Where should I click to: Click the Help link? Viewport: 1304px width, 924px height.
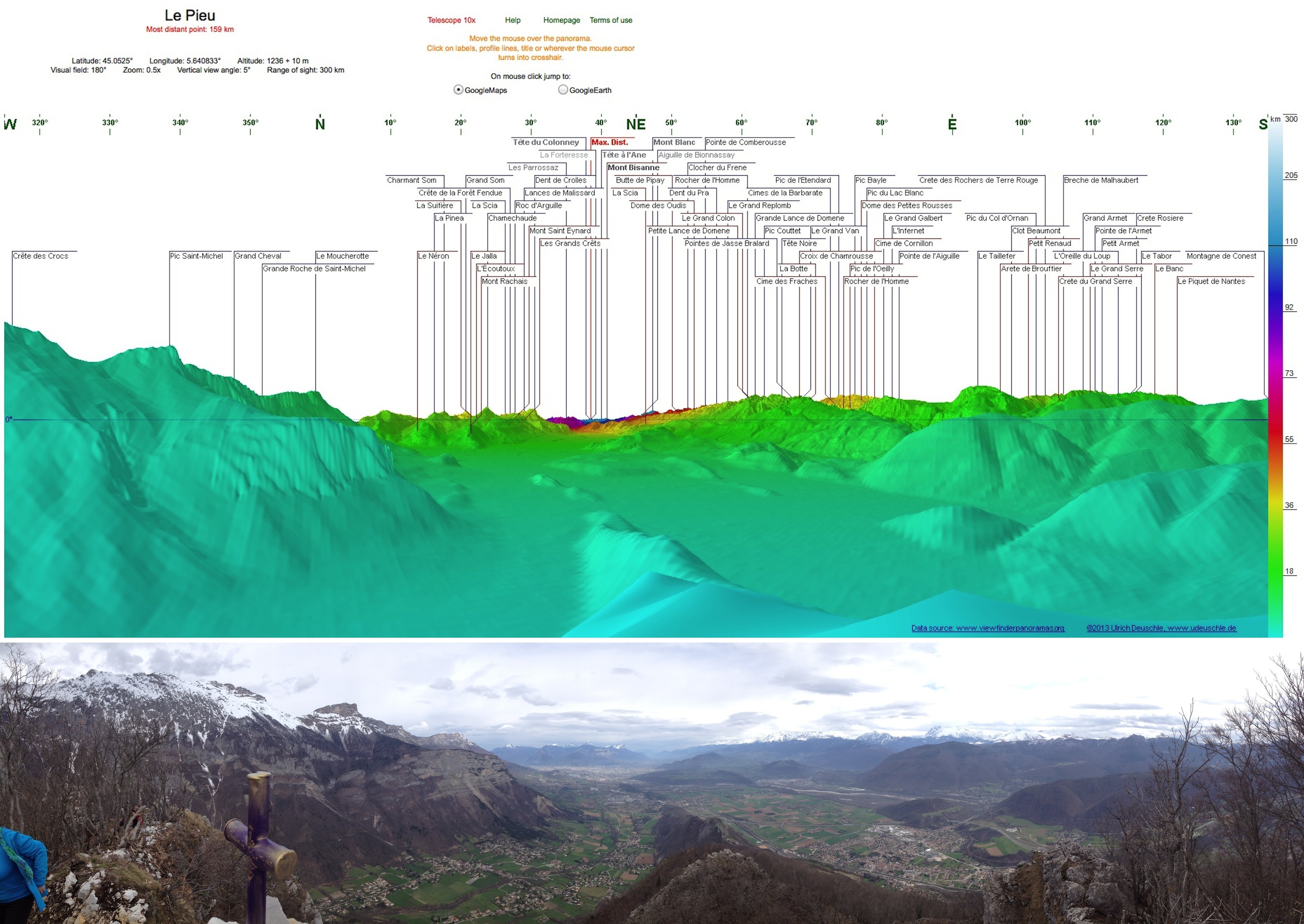[x=512, y=20]
